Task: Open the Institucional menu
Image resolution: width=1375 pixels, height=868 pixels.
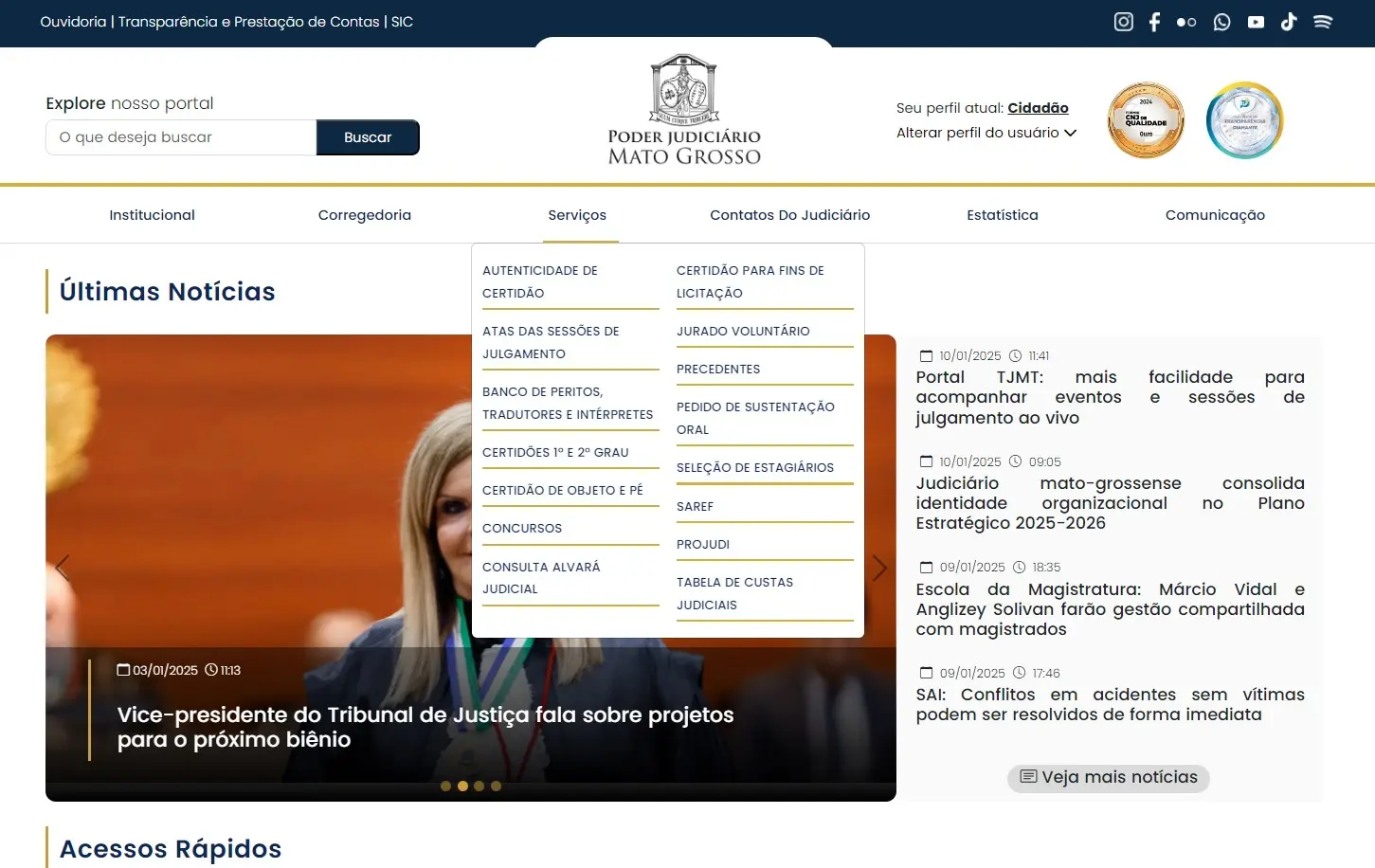Action: click(x=152, y=215)
